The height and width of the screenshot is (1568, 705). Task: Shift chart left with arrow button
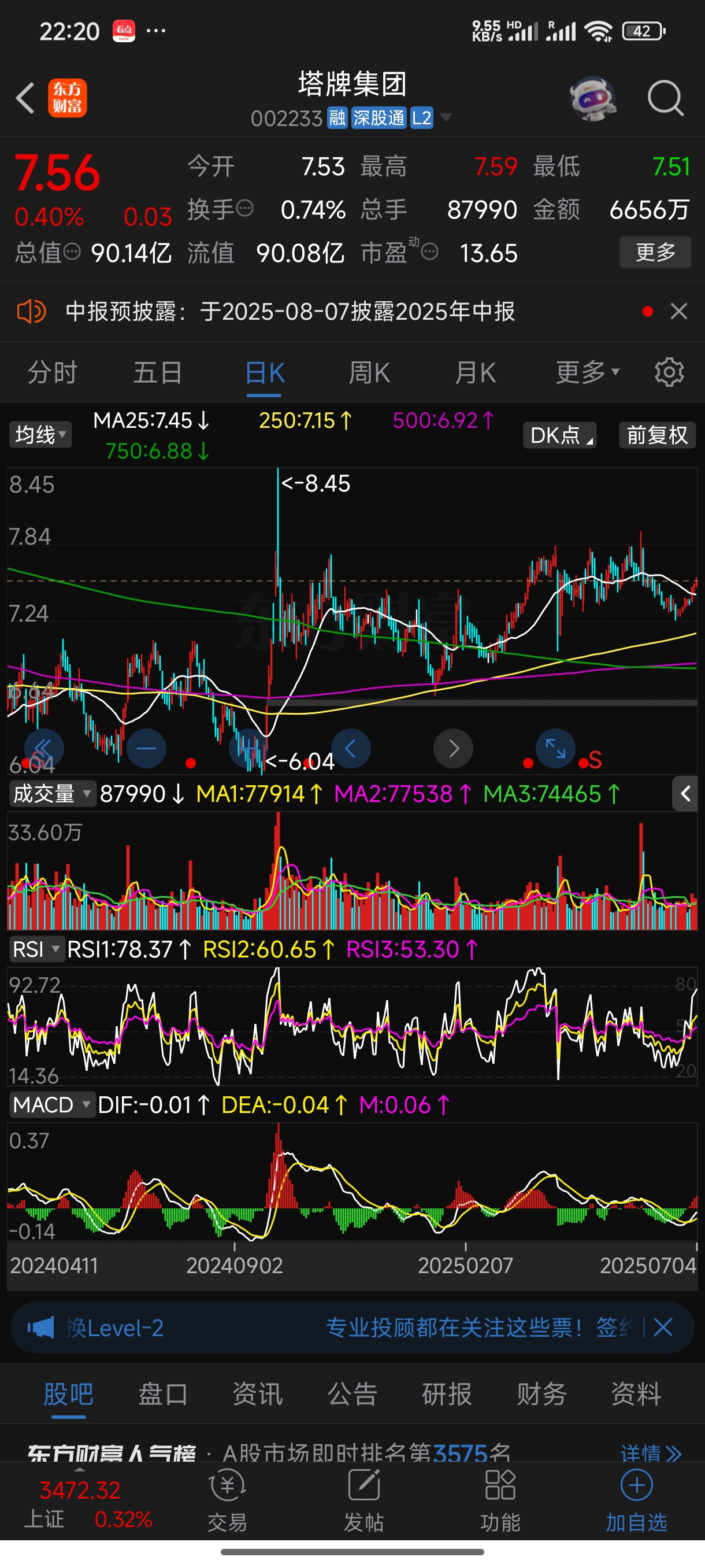(351, 748)
